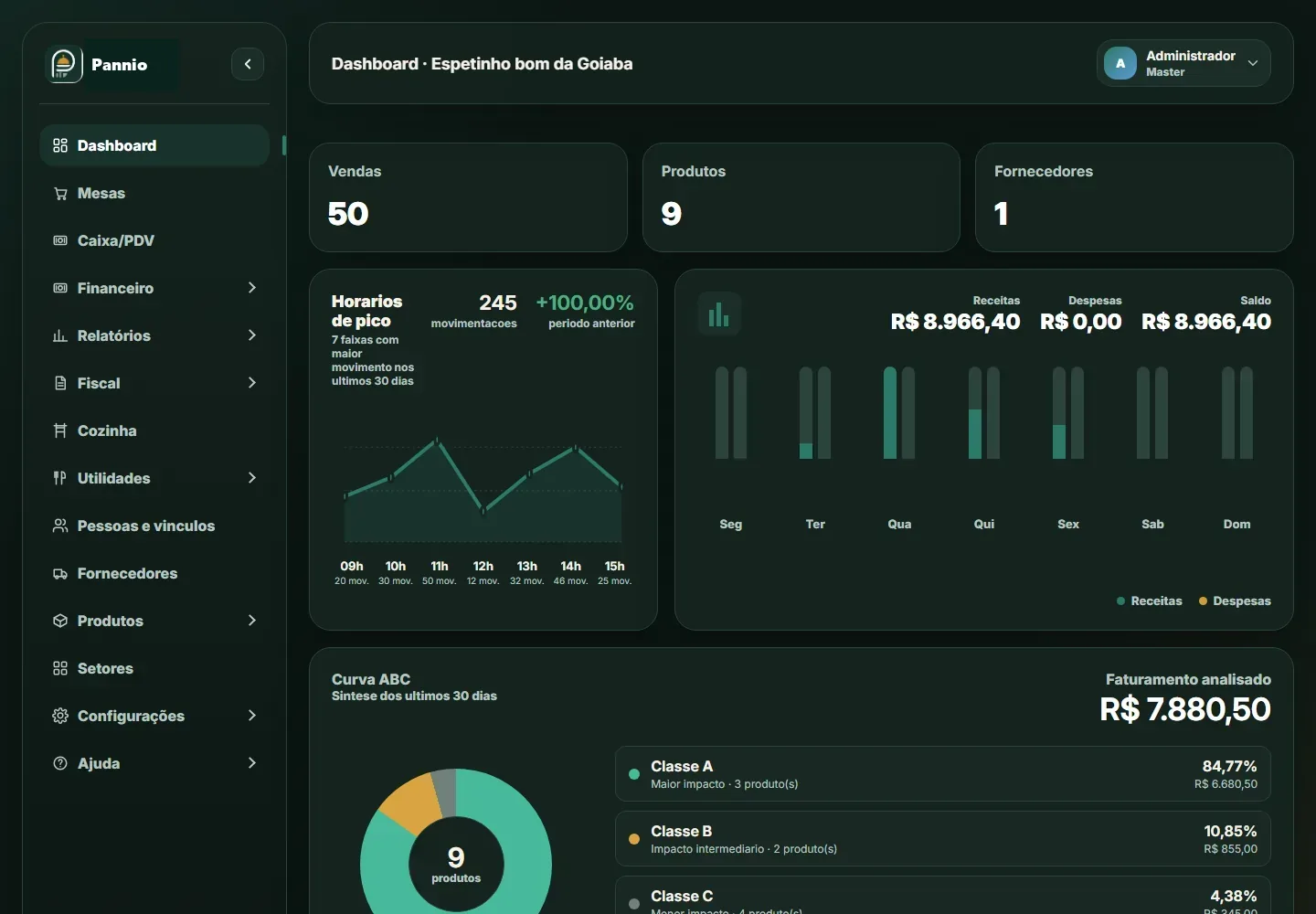Screen dimensions: 1316x914
Task: Click the Caixa/PDV cash icon
Action: point(60,240)
